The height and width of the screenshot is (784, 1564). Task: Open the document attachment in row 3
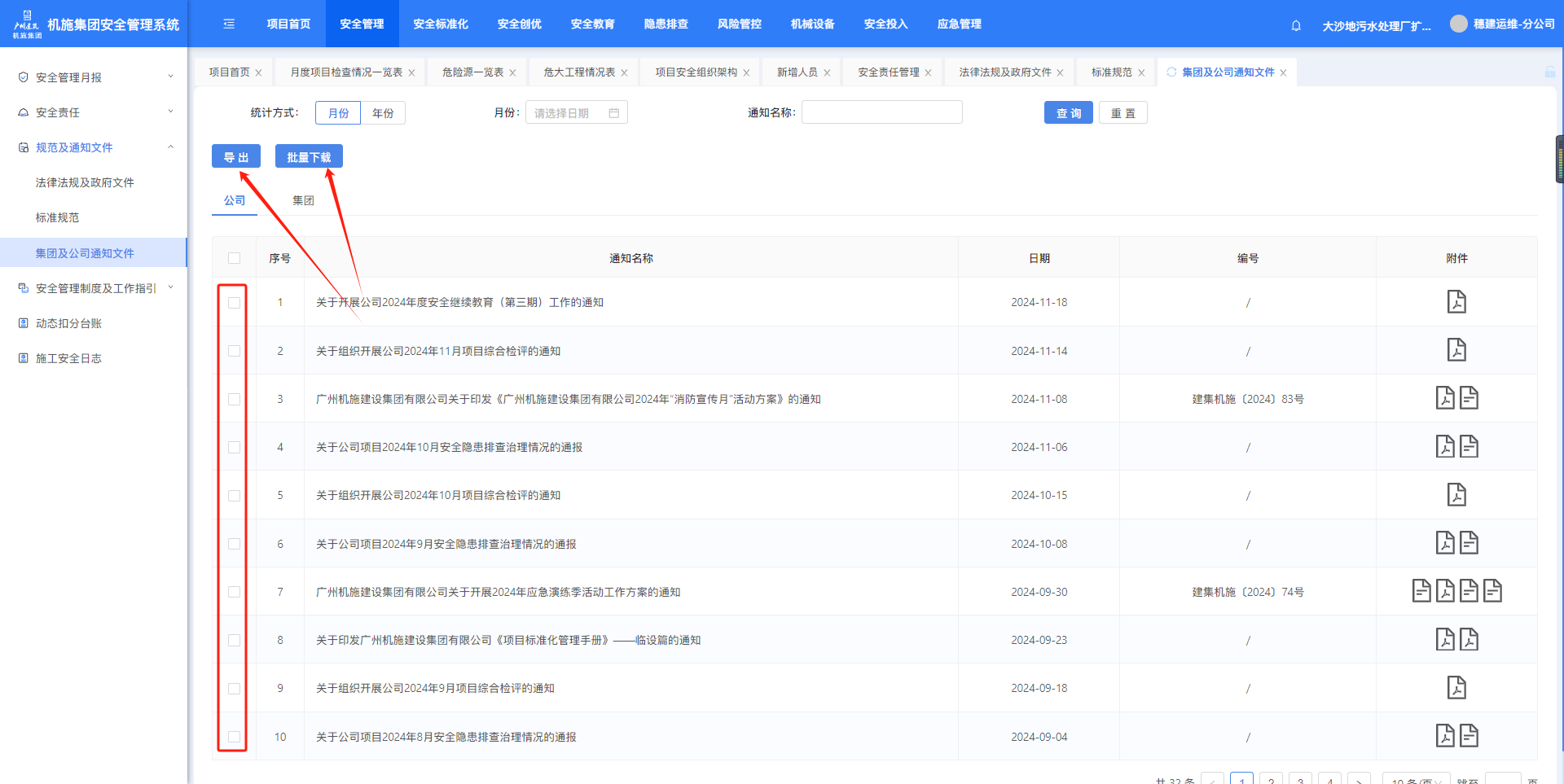[x=1468, y=399]
